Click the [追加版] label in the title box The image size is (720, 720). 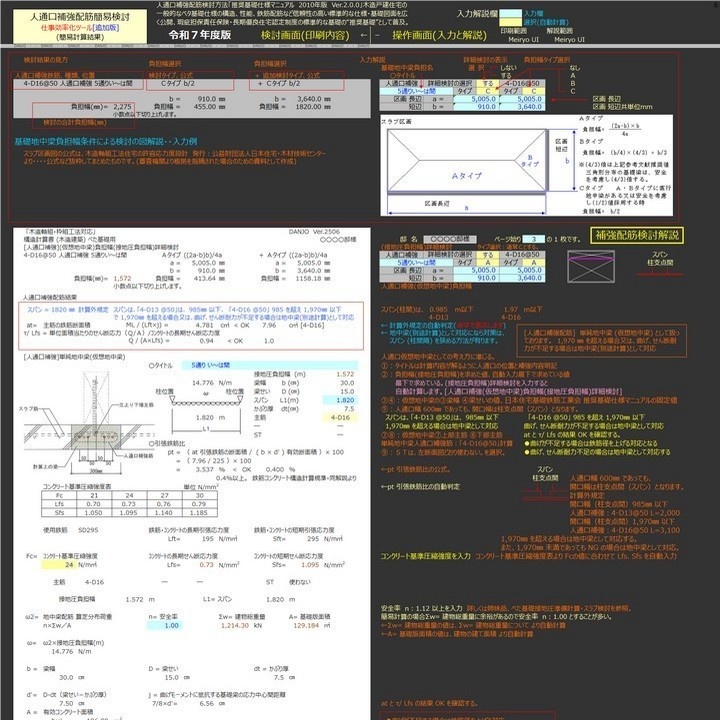106,28
